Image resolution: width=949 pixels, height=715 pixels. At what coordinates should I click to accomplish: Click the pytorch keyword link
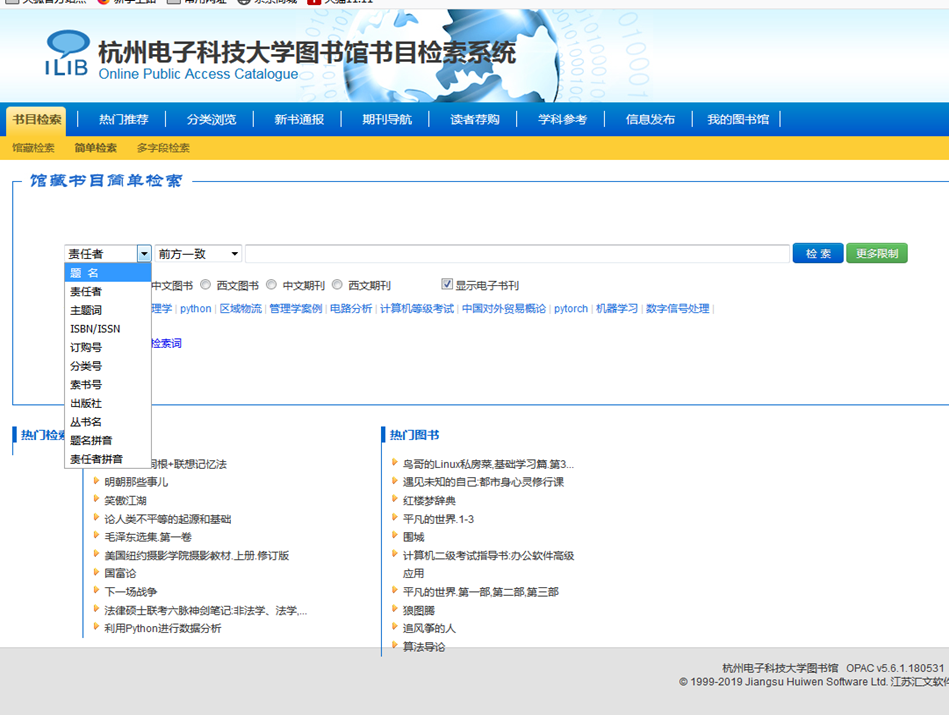(571, 309)
